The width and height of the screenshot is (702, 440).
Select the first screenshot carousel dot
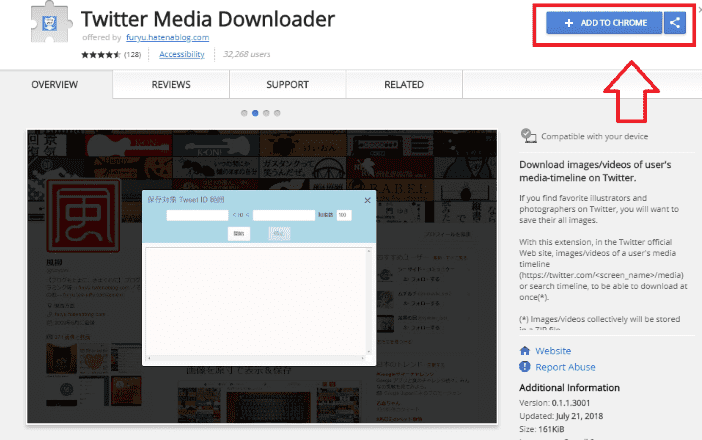(x=244, y=113)
